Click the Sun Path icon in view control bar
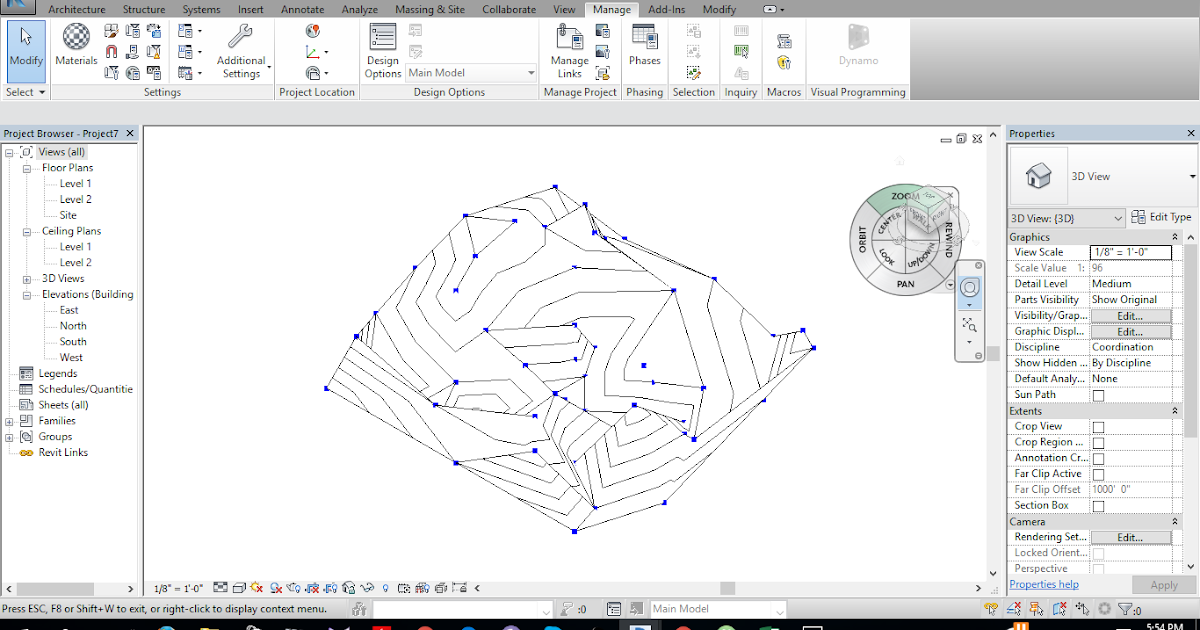 [258, 588]
